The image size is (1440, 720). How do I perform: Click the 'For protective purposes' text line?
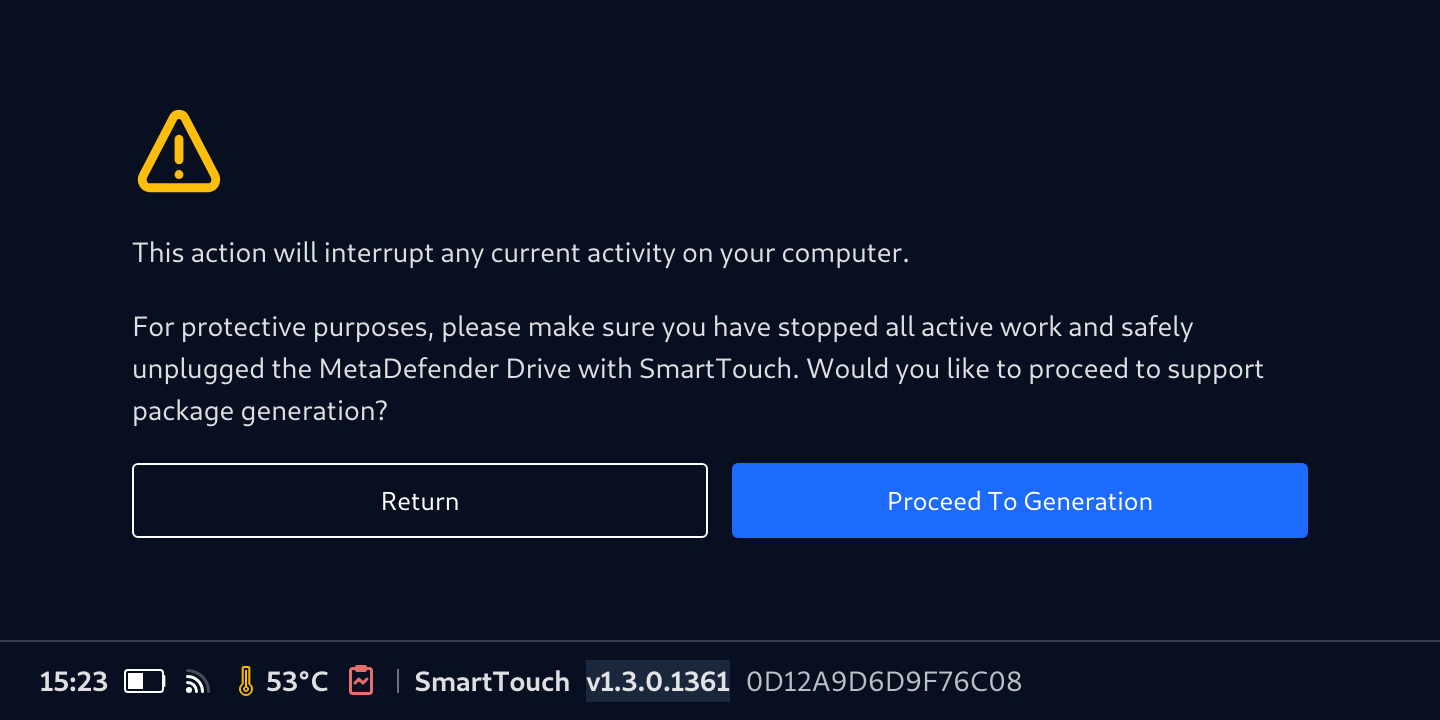tap(662, 327)
